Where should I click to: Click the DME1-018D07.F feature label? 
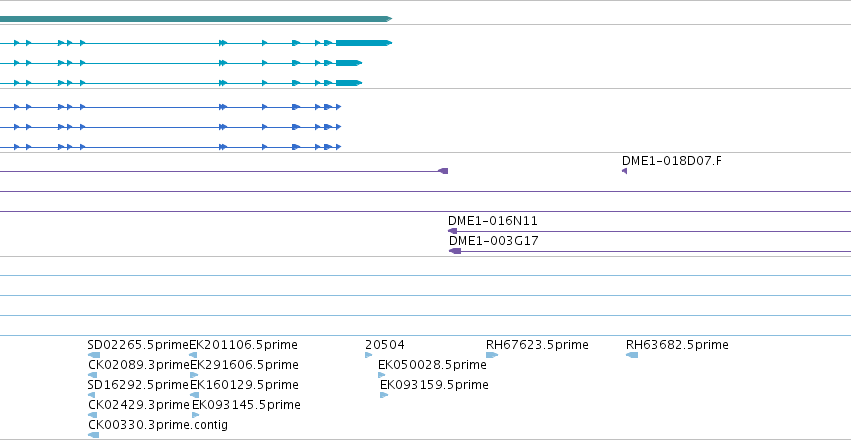[672, 161]
